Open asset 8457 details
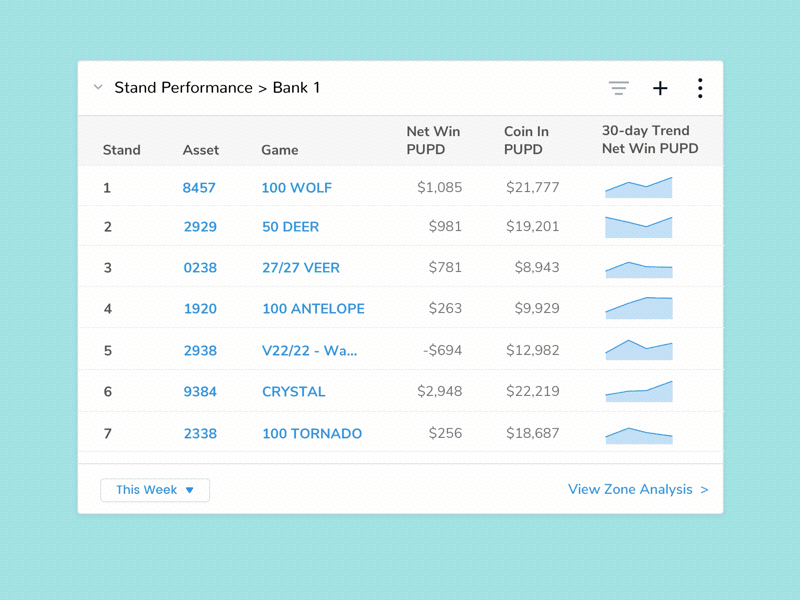Screen dimensions: 800x600 [200, 186]
